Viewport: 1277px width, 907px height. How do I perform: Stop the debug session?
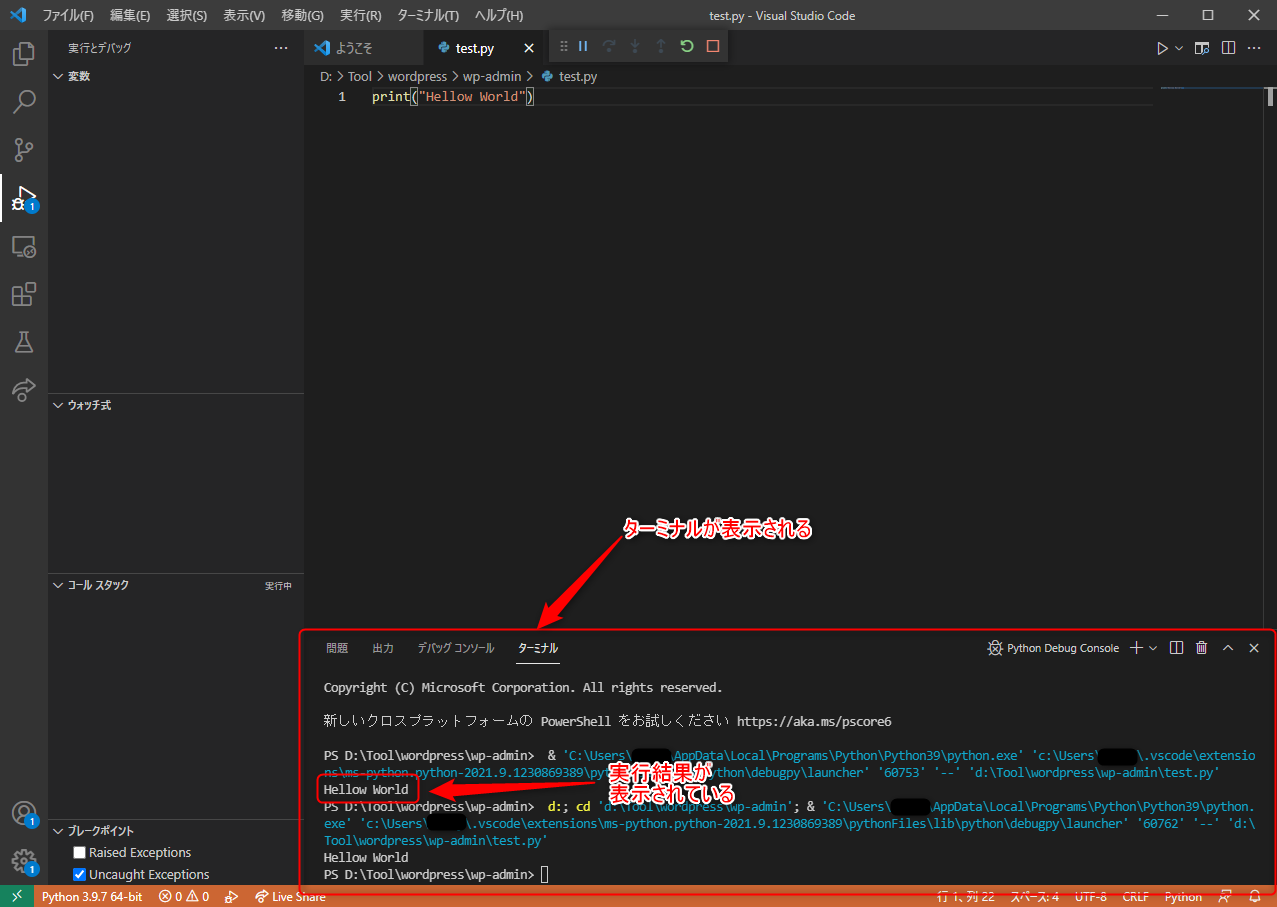(x=713, y=46)
